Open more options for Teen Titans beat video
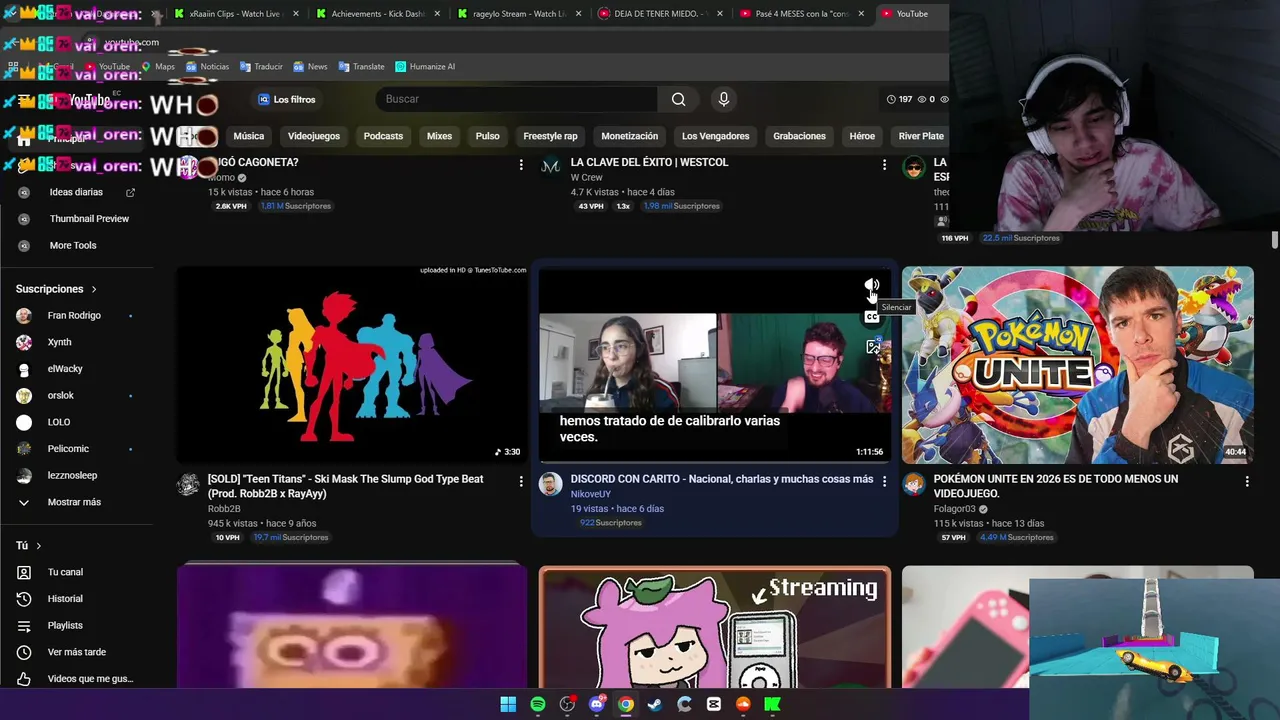 coord(521,481)
